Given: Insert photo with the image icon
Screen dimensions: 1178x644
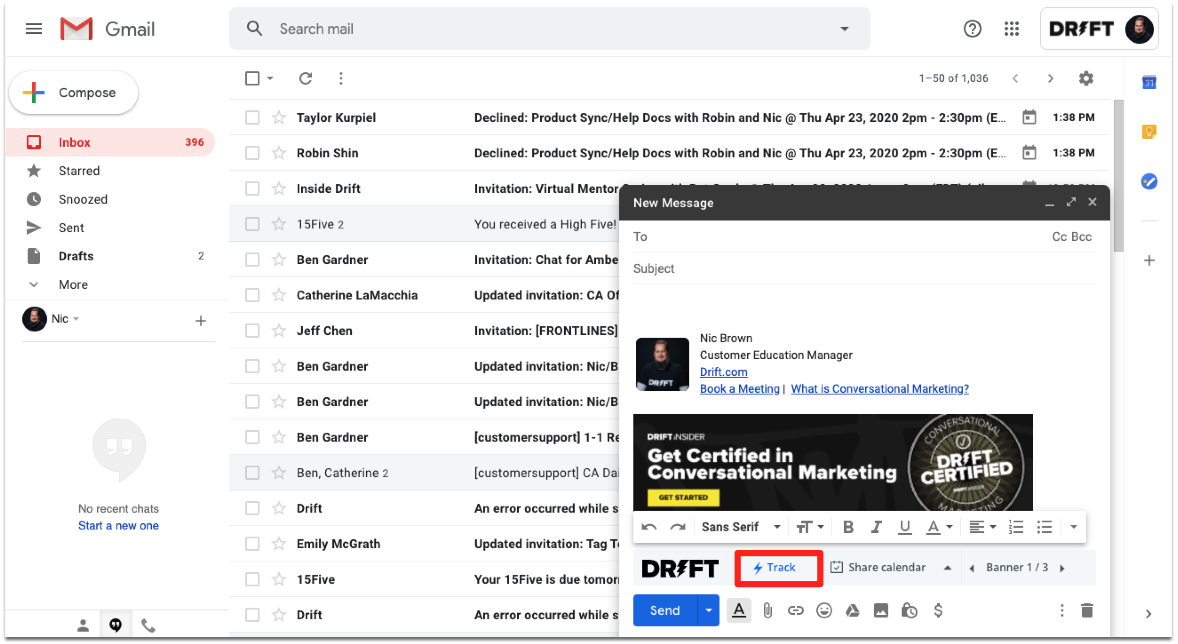Looking at the screenshot, I should click(880, 611).
